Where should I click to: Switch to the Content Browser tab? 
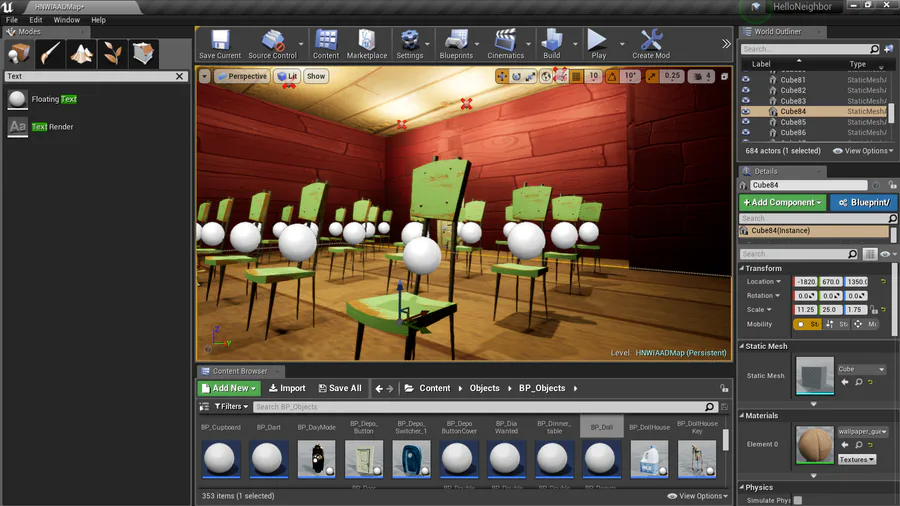point(239,371)
